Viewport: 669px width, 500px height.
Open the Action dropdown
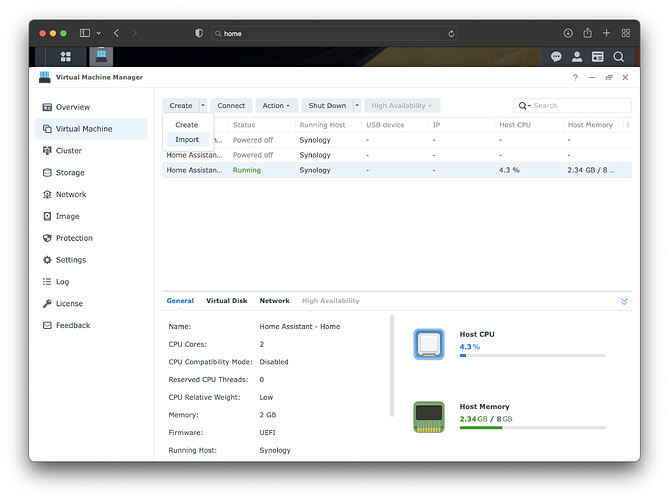coord(276,105)
